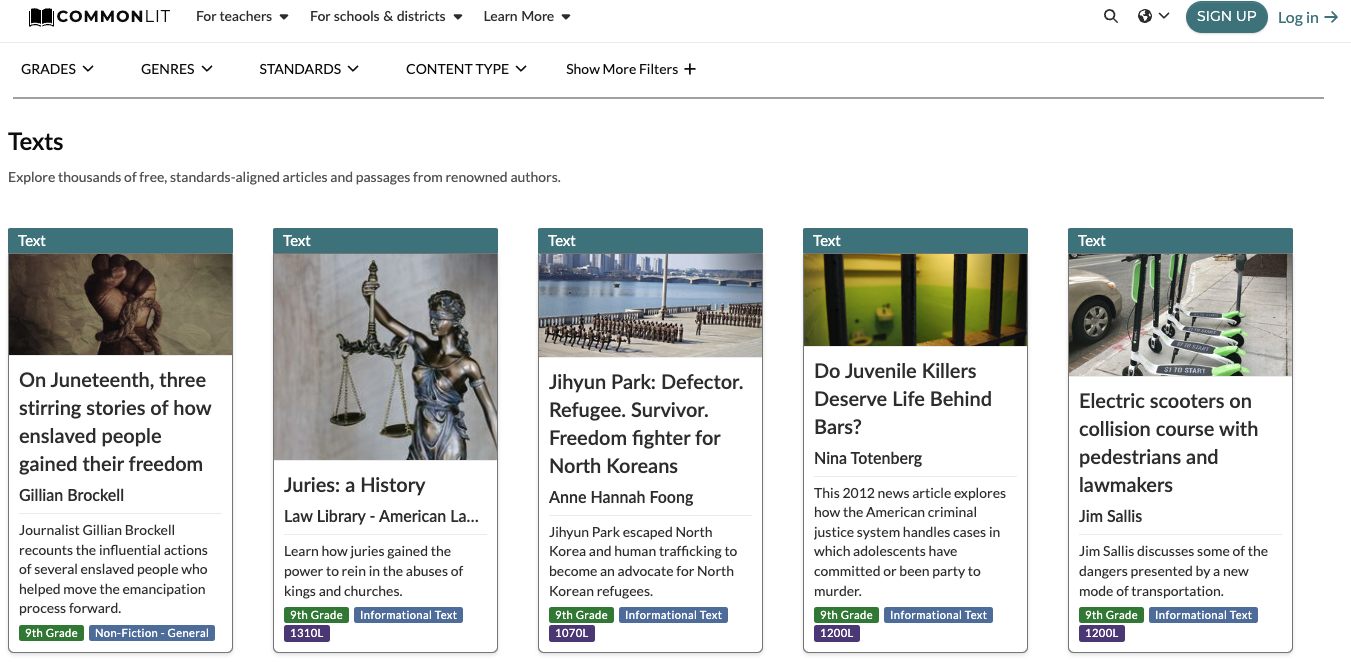Viewport: 1351px width, 662px height.
Task: Click the 1070L lexile tag
Action: tap(572, 633)
